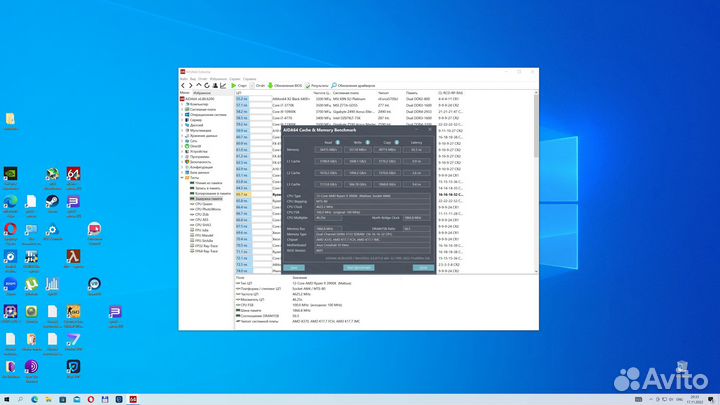Switch to the Избранное sidebar tab
Viewport: 720px width, 405px height.
(202, 93)
